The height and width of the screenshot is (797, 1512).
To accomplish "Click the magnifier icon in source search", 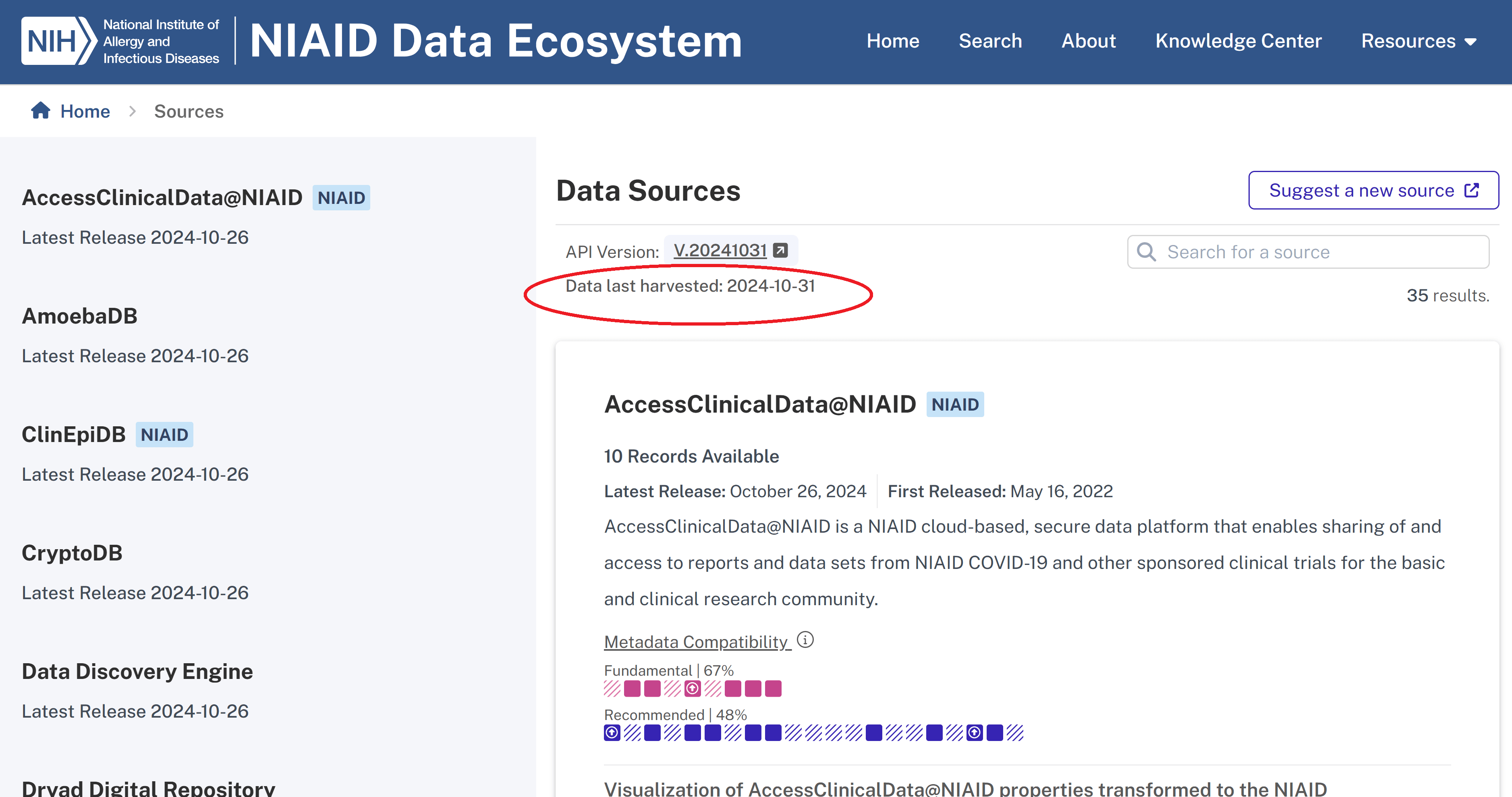I will tap(1146, 252).
